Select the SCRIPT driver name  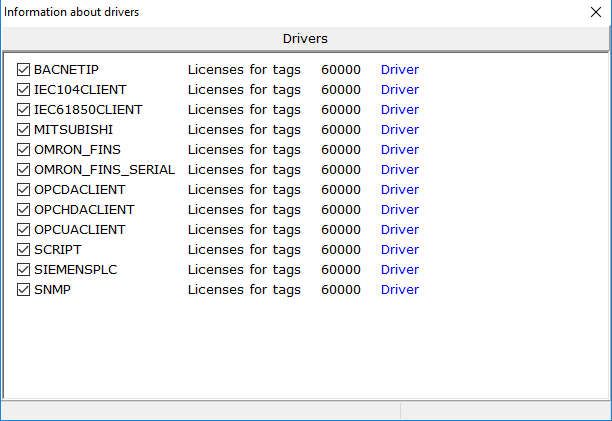point(58,249)
